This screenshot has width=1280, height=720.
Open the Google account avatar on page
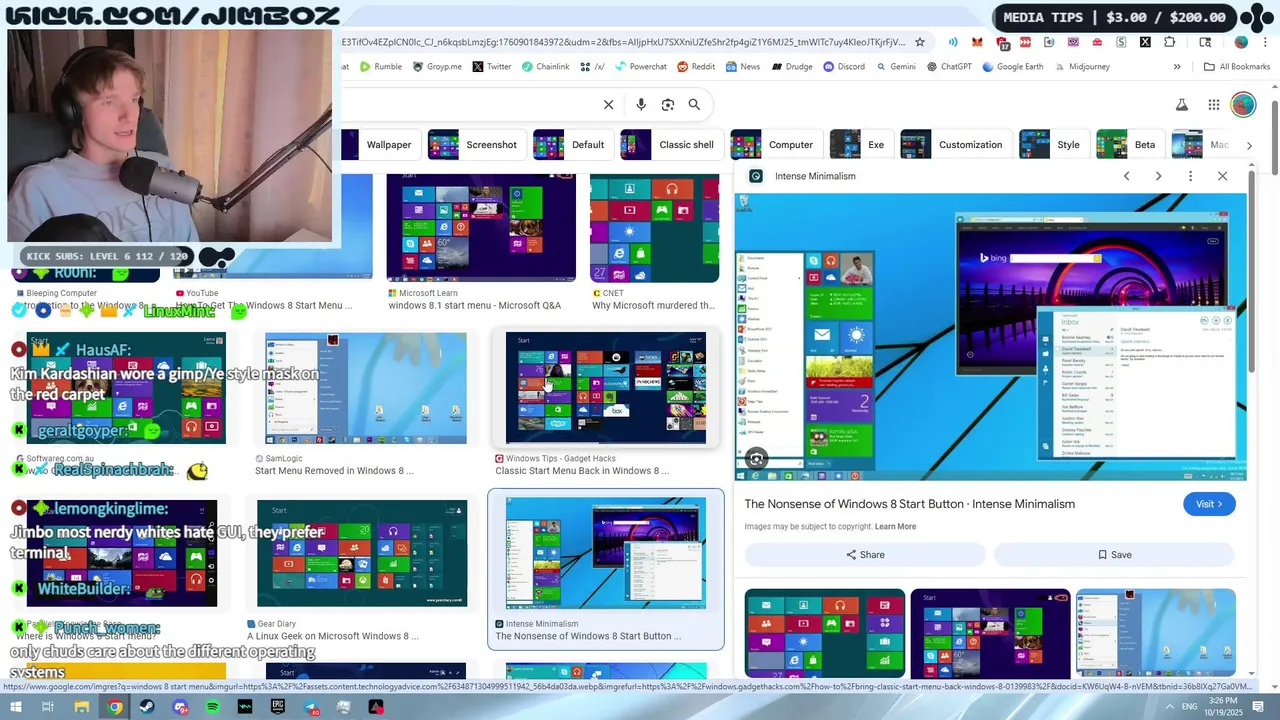[x=1243, y=104]
